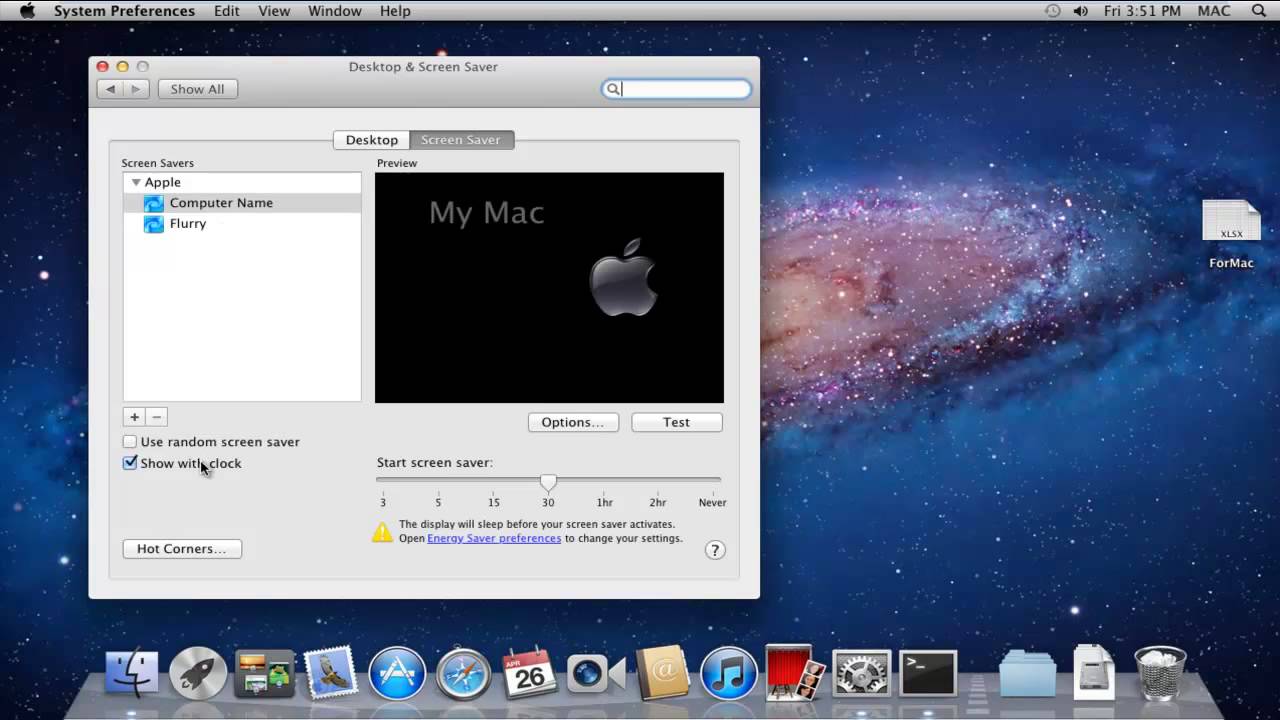This screenshot has height=720, width=1280.
Task: Open the App Store from Dock
Action: point(397,672)
